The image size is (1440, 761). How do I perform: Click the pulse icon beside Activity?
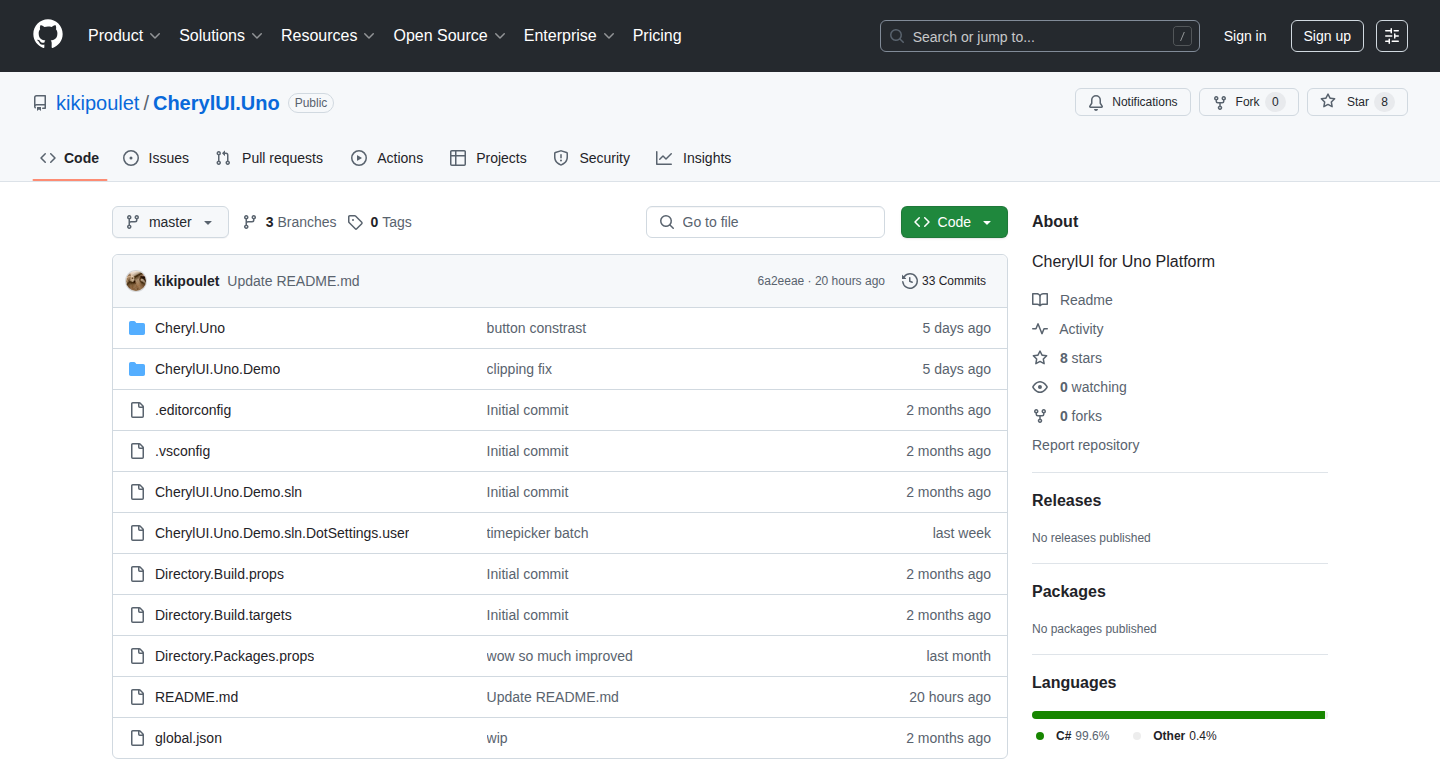(x=1040, y=329)
